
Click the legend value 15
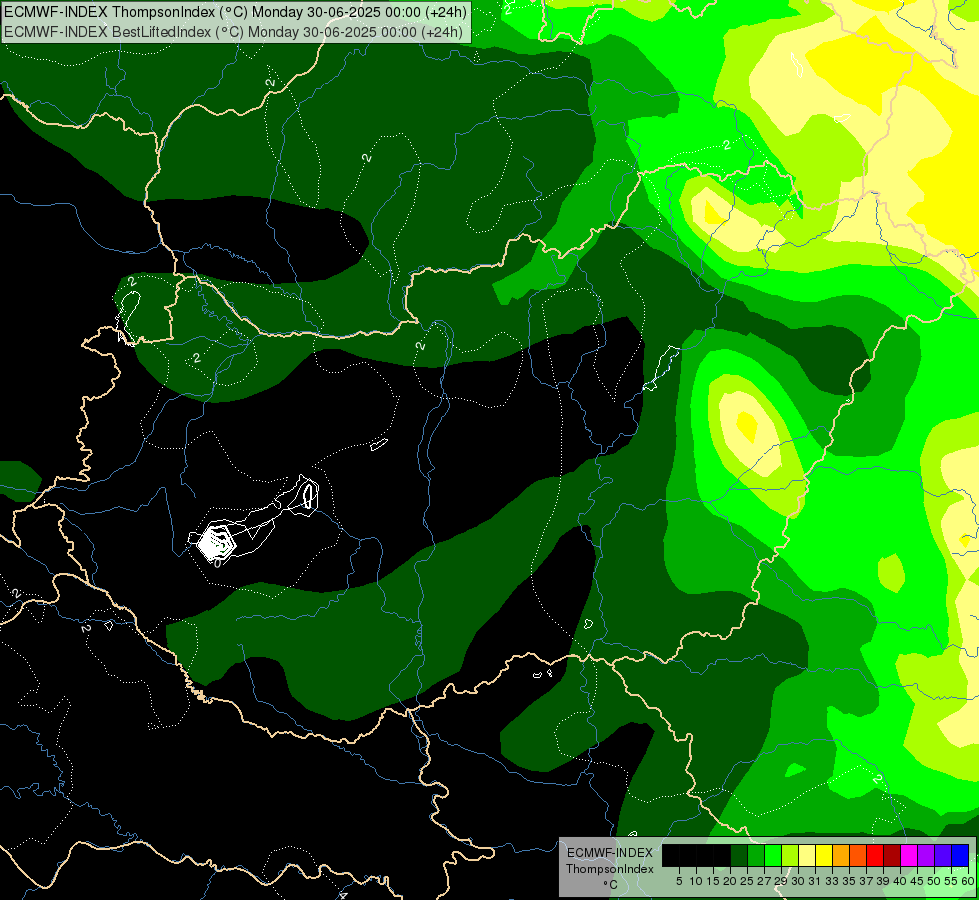pos(714,881)
